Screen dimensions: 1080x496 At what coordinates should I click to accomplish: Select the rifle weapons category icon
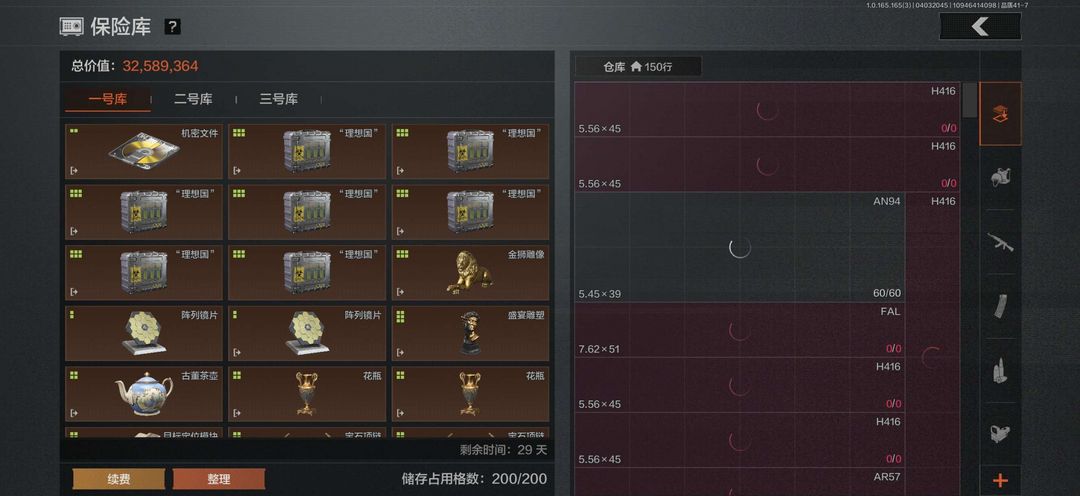coord(1000,242)
